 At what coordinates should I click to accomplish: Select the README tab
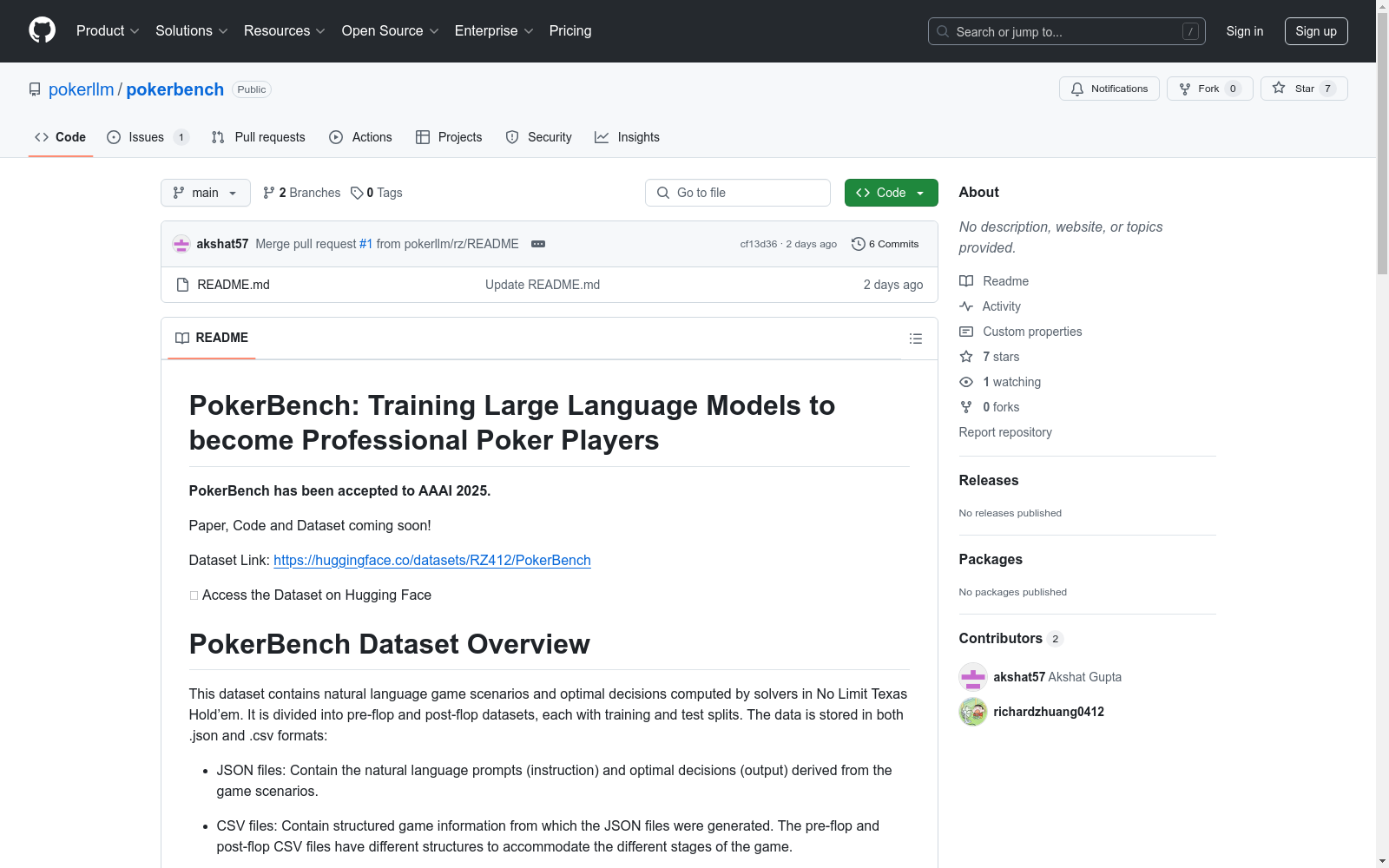(x=212, y=338)
